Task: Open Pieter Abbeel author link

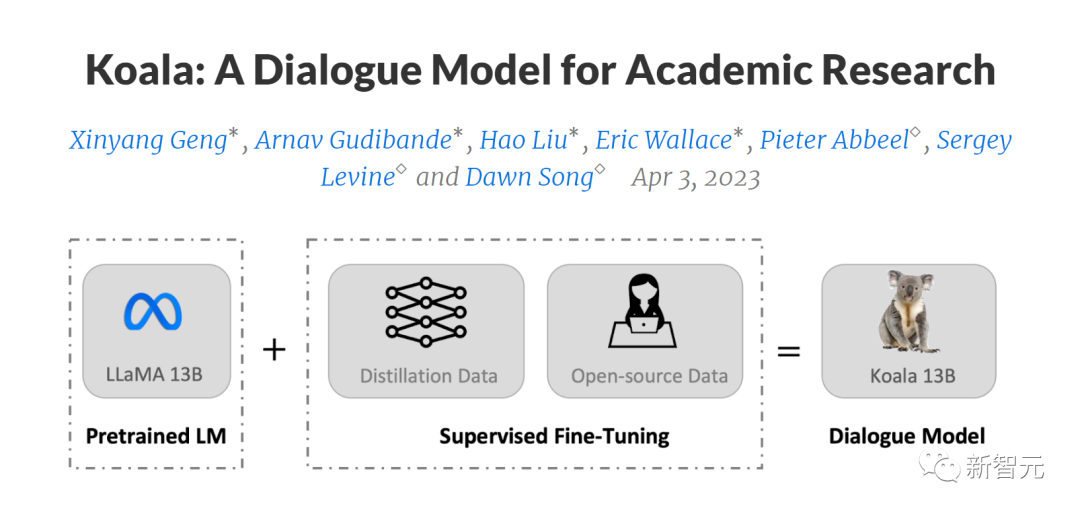Action: tap(835, 141)
